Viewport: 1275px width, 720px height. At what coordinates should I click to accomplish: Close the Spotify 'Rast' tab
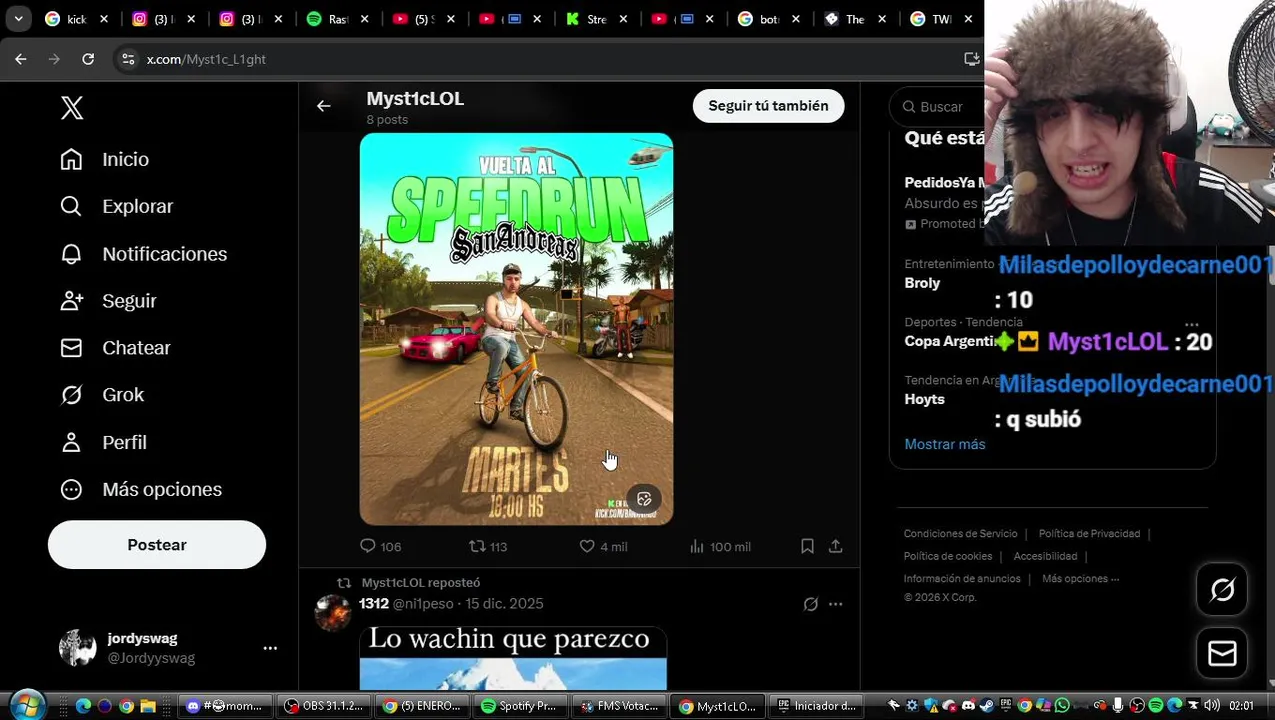click(365, 19)
